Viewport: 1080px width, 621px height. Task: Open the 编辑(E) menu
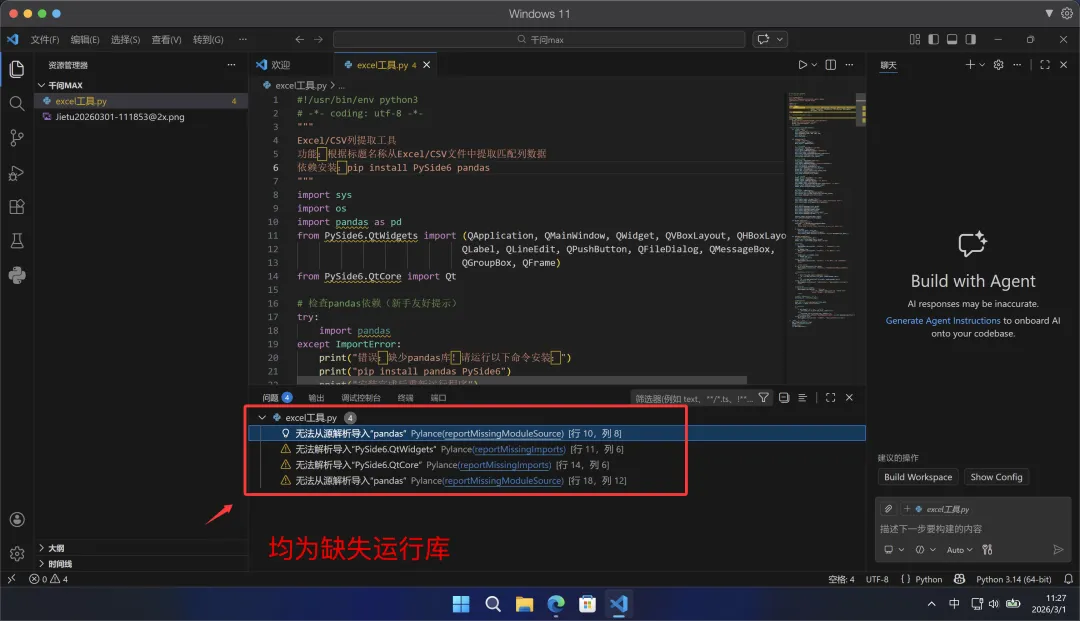[x=85, y=39]
